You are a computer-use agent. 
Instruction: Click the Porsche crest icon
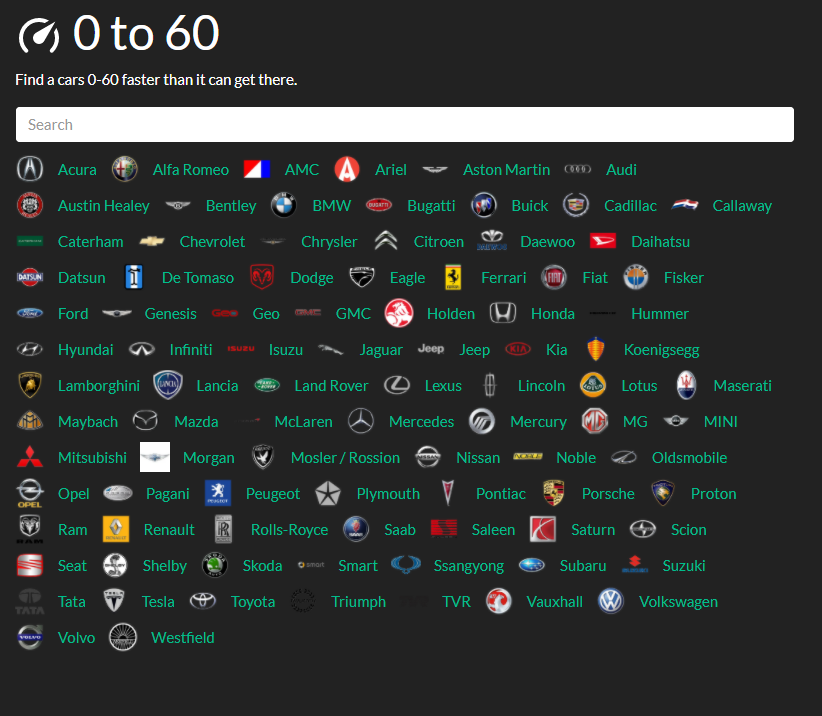tap(554, 493)
